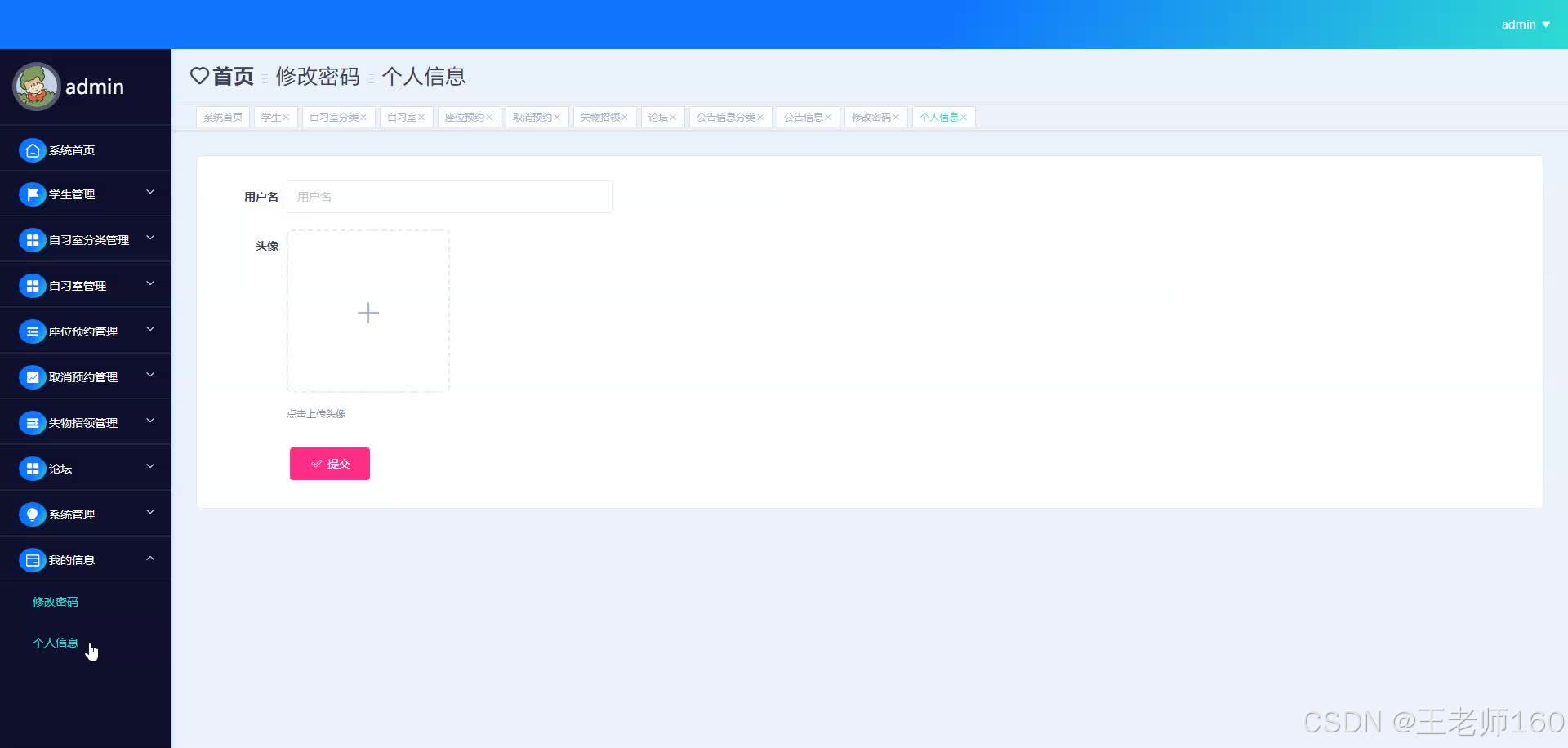The width and height of the screenshot is (1568, 748).
Task: Click the heart icon next to 首页
Action: coord(199,76)
